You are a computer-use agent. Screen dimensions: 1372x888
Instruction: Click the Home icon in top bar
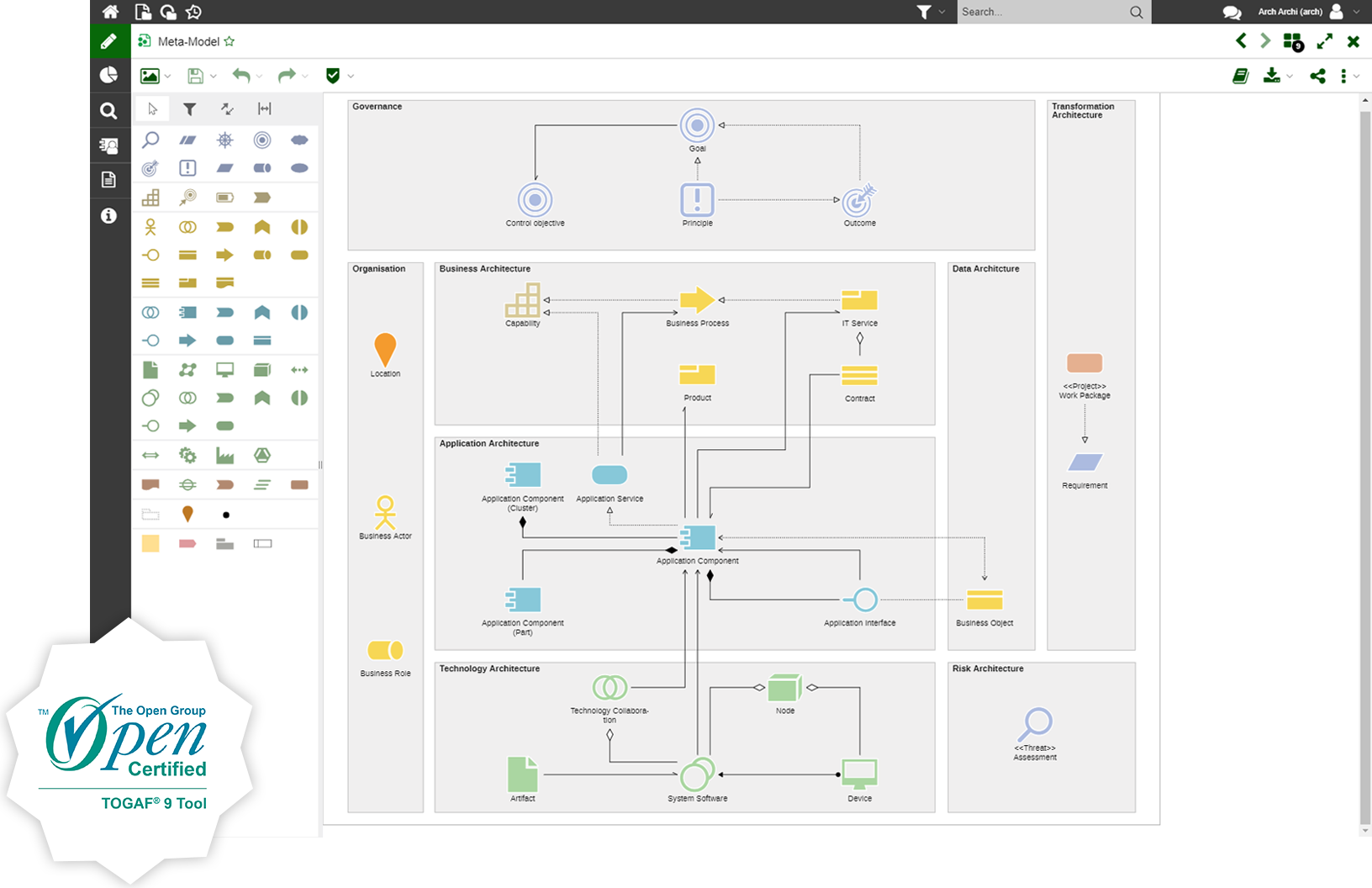[110, 12]
